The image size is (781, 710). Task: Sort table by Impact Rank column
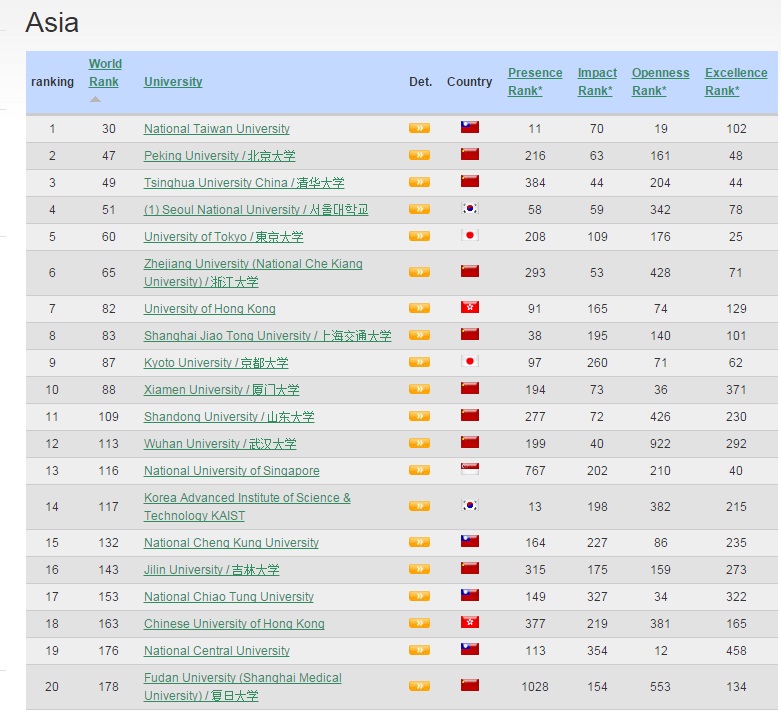pyautogui.click(x=597, y=82)
